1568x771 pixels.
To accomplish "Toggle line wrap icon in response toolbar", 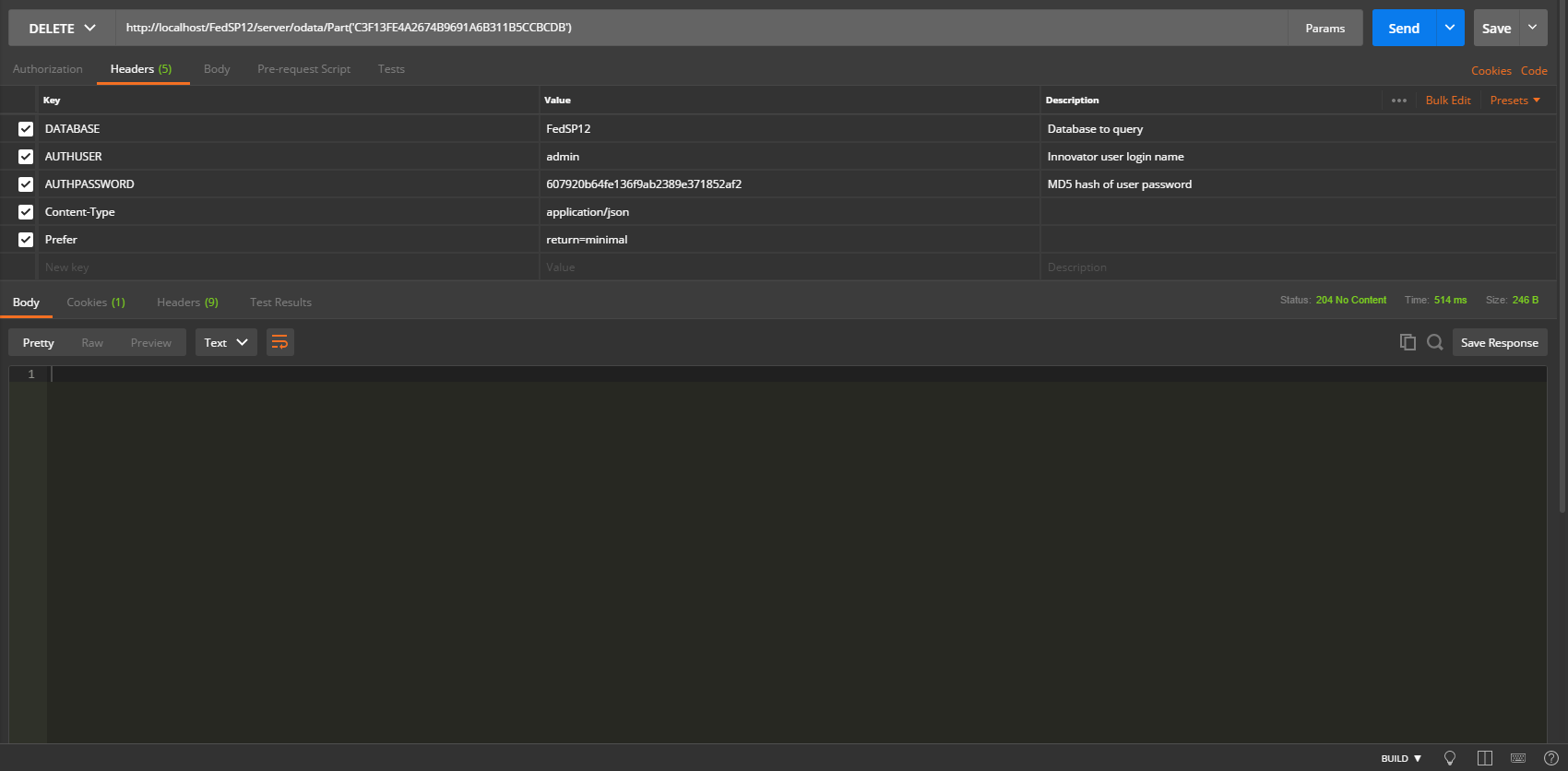I will pos(279,342).
